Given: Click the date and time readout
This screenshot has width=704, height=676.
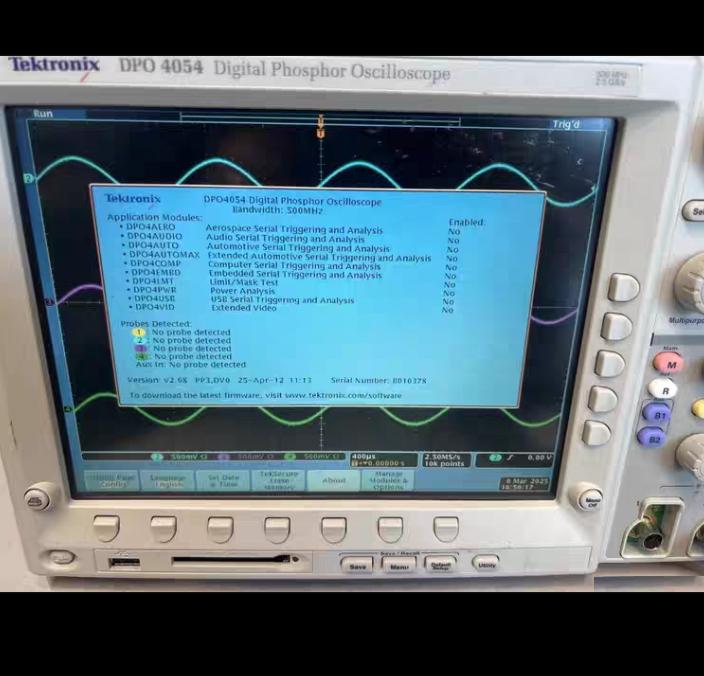Looking at the screenshot, I should (525, 483).
